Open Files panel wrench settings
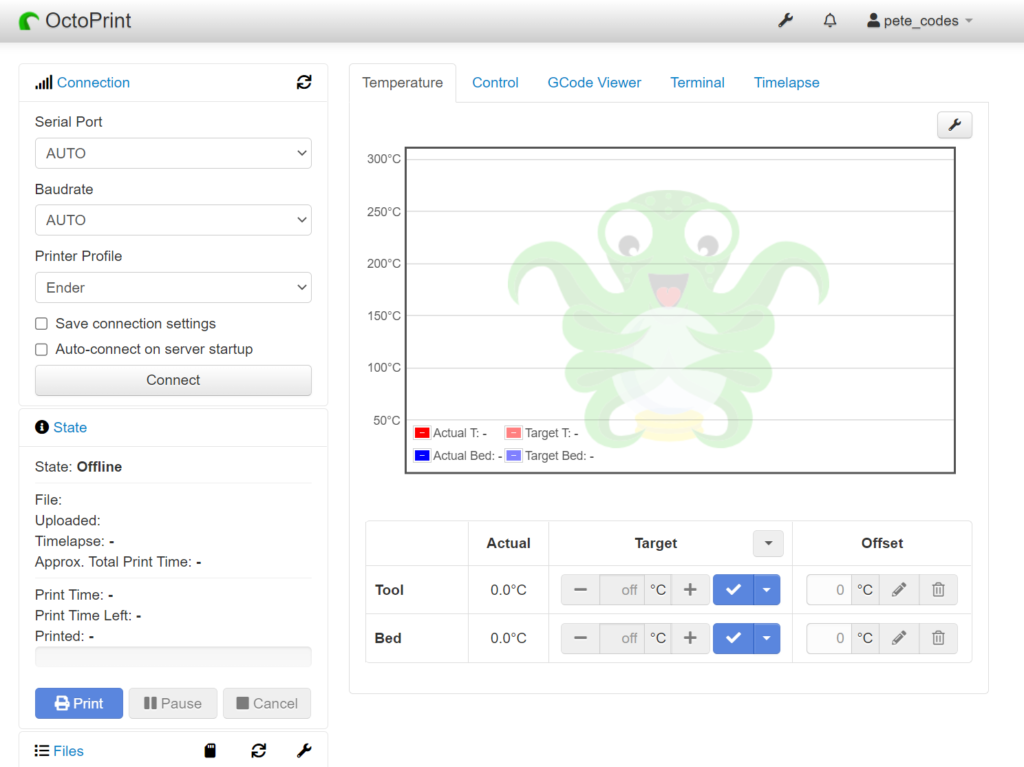 coord(304,751)
